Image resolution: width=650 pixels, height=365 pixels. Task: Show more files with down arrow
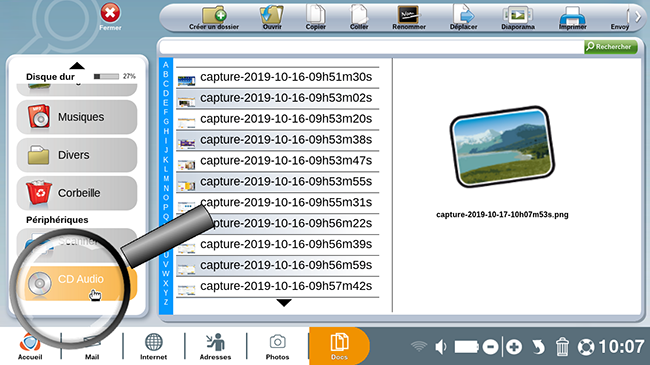click(284, 303)
